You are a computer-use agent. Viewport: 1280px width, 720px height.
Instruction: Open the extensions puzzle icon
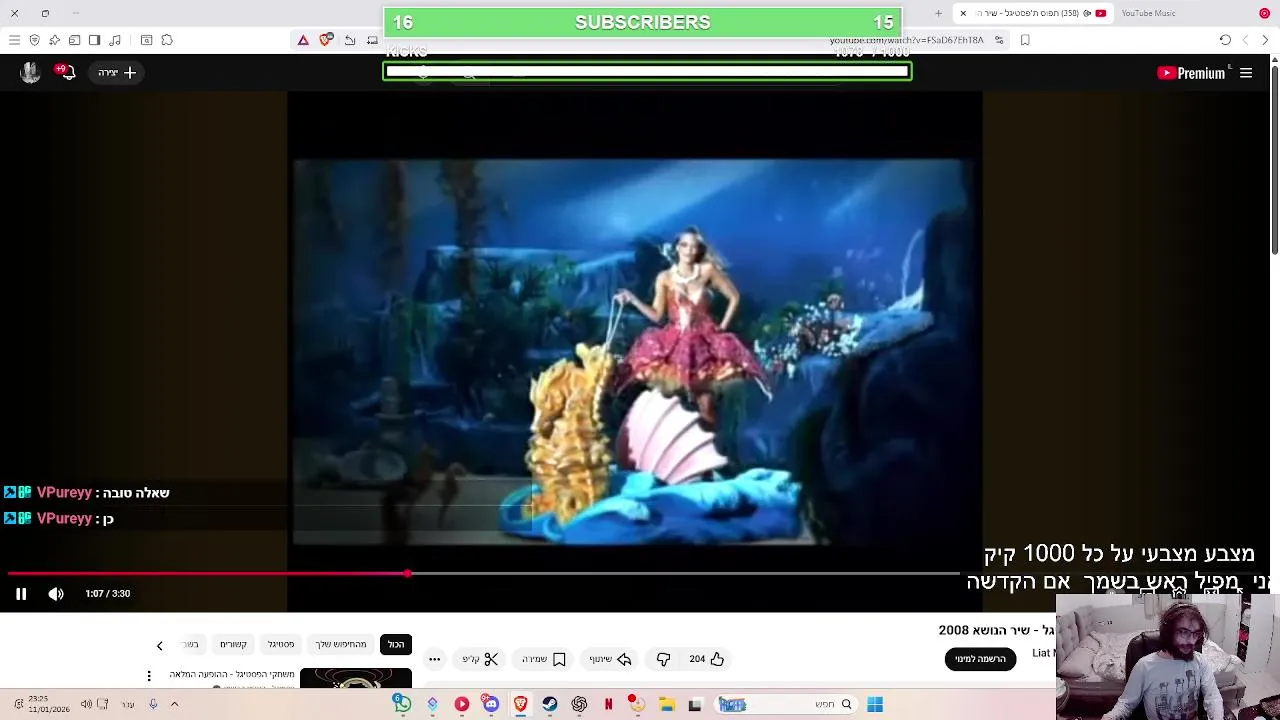(x=167, y=40)
